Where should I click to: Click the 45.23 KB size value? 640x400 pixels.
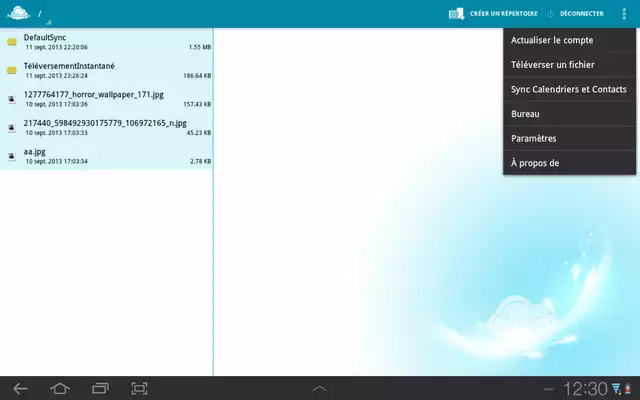tap(199, 133)
